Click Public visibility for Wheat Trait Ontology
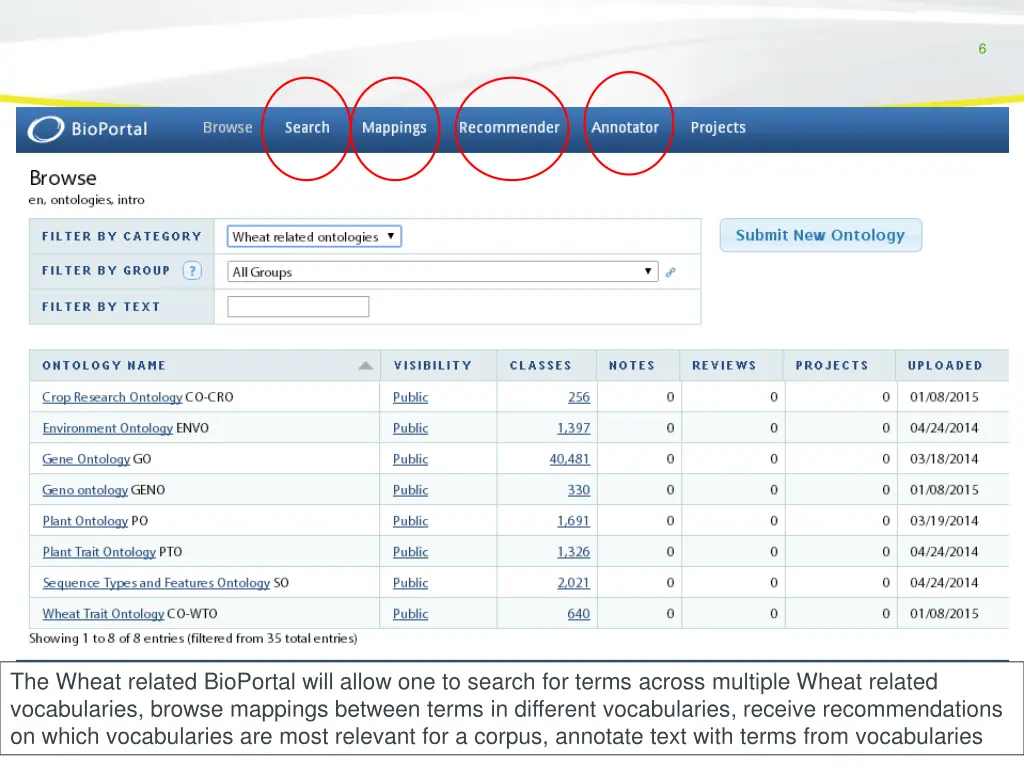Viewport: 1024px width, 768px height. click(410, 614)
